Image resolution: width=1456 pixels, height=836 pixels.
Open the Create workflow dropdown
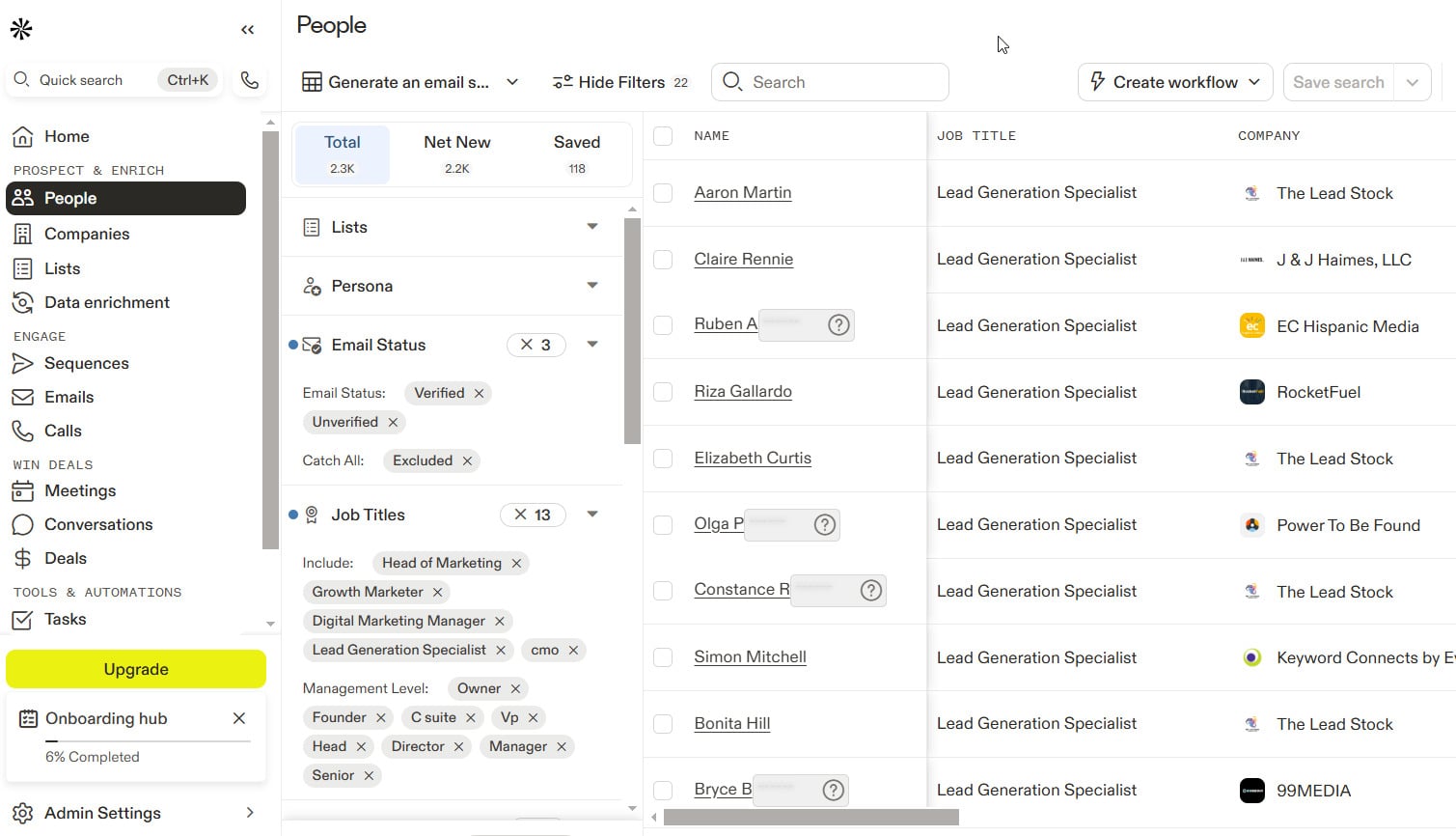(x=1175, y=82)
